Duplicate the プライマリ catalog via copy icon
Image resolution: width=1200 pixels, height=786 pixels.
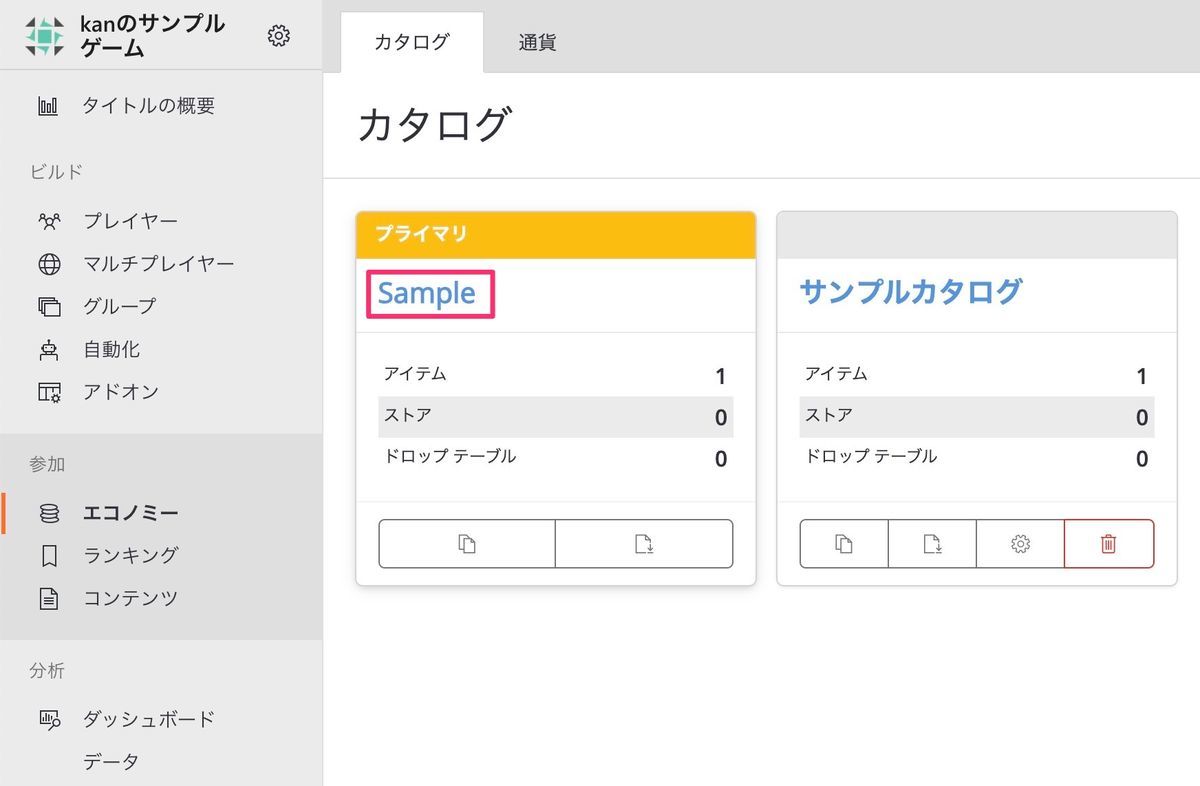pos(467,543)
